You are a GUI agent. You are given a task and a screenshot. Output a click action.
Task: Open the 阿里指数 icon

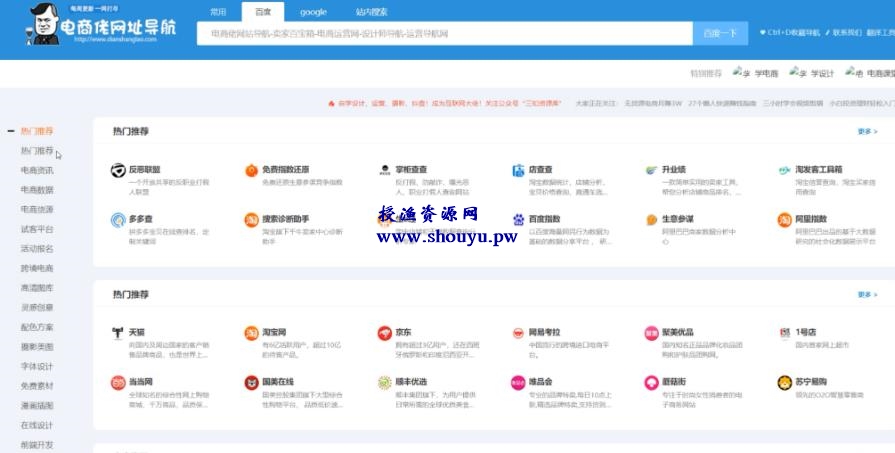point(785,220)
